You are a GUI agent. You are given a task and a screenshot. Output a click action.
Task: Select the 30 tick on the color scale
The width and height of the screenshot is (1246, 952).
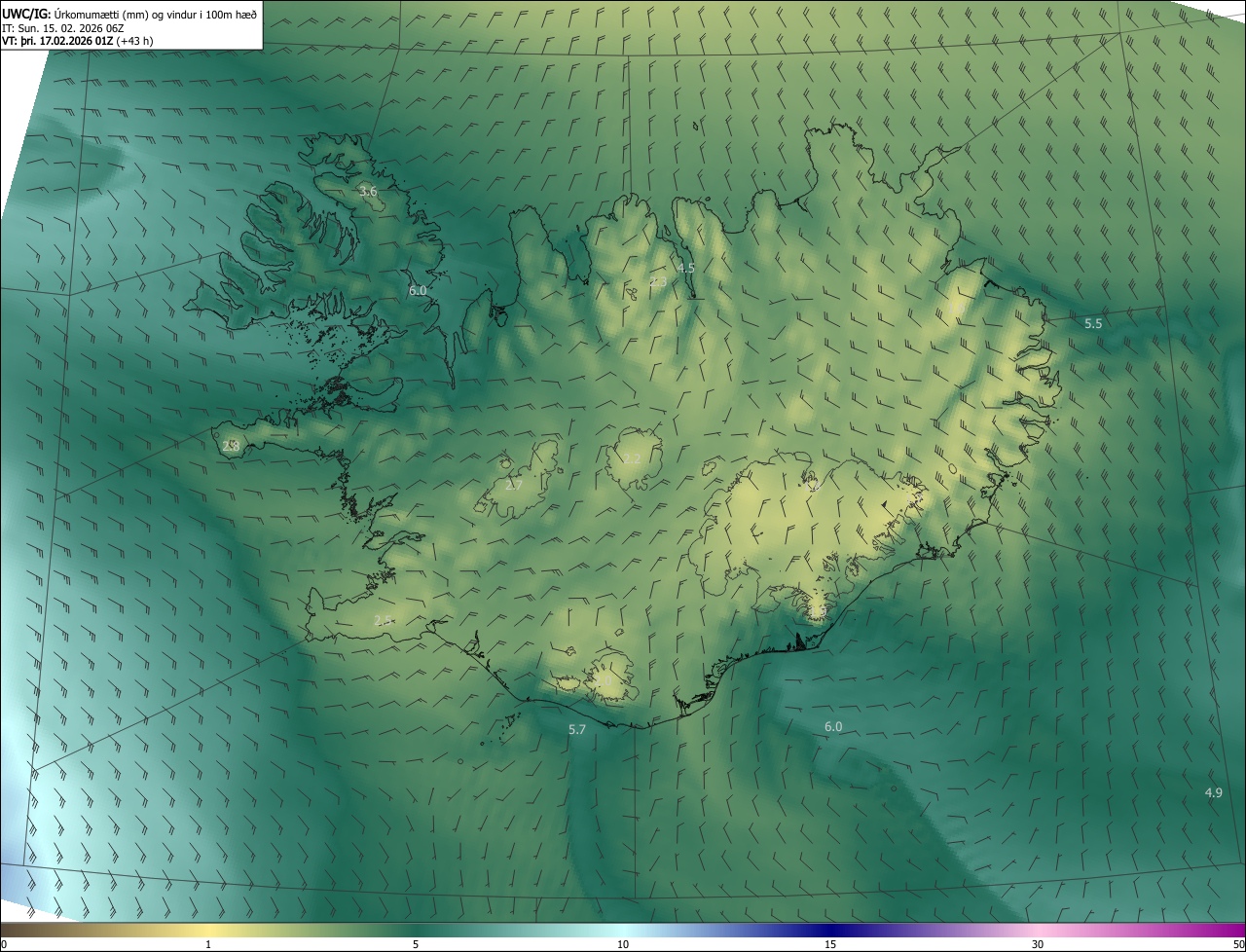click(x=1038, y=944)
